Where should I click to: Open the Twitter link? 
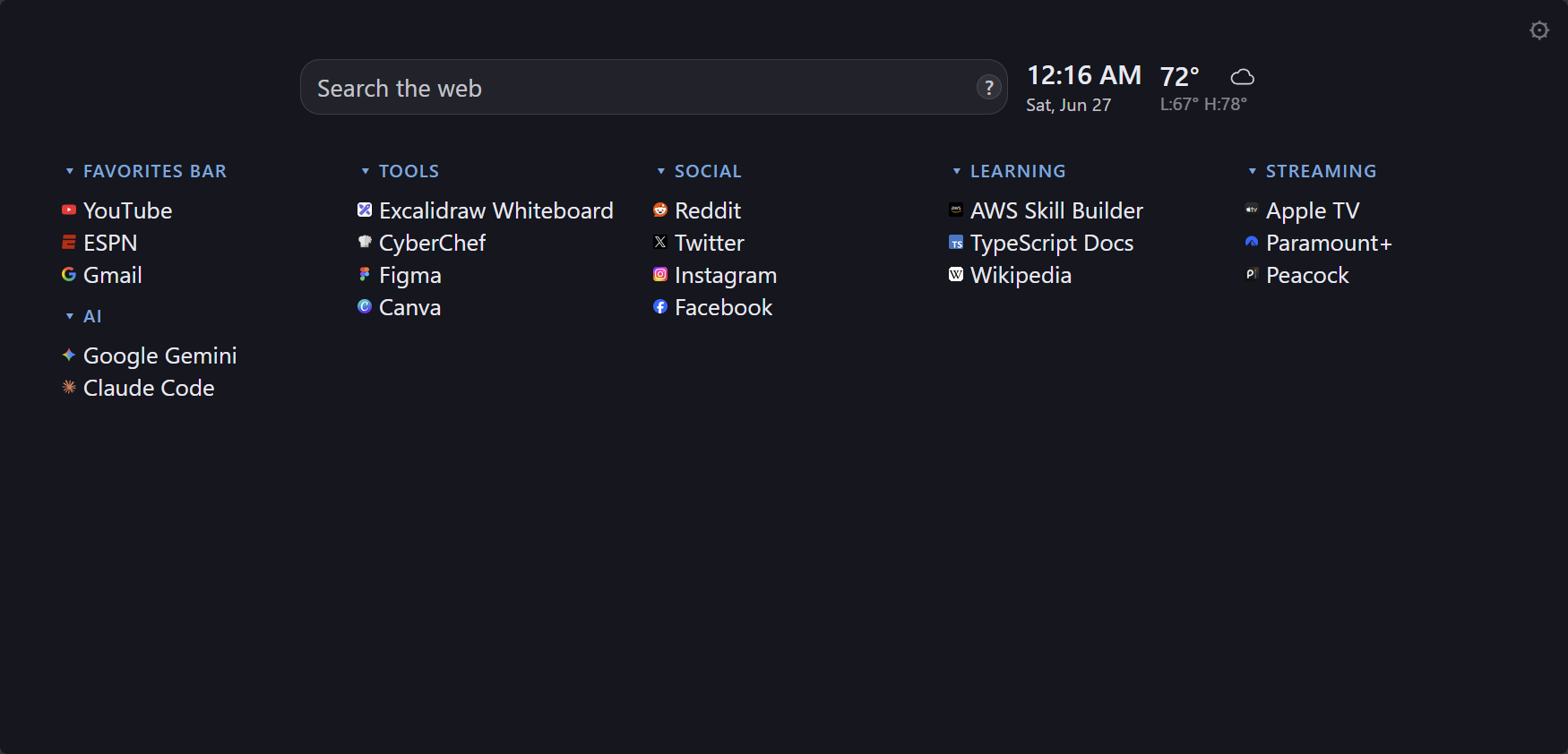[x=710, y=243]
